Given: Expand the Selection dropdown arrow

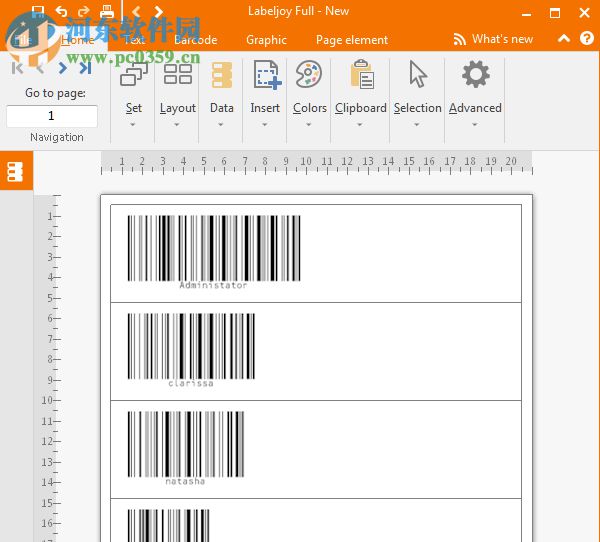Looking at the screenshot, I should tap(417, 124).
